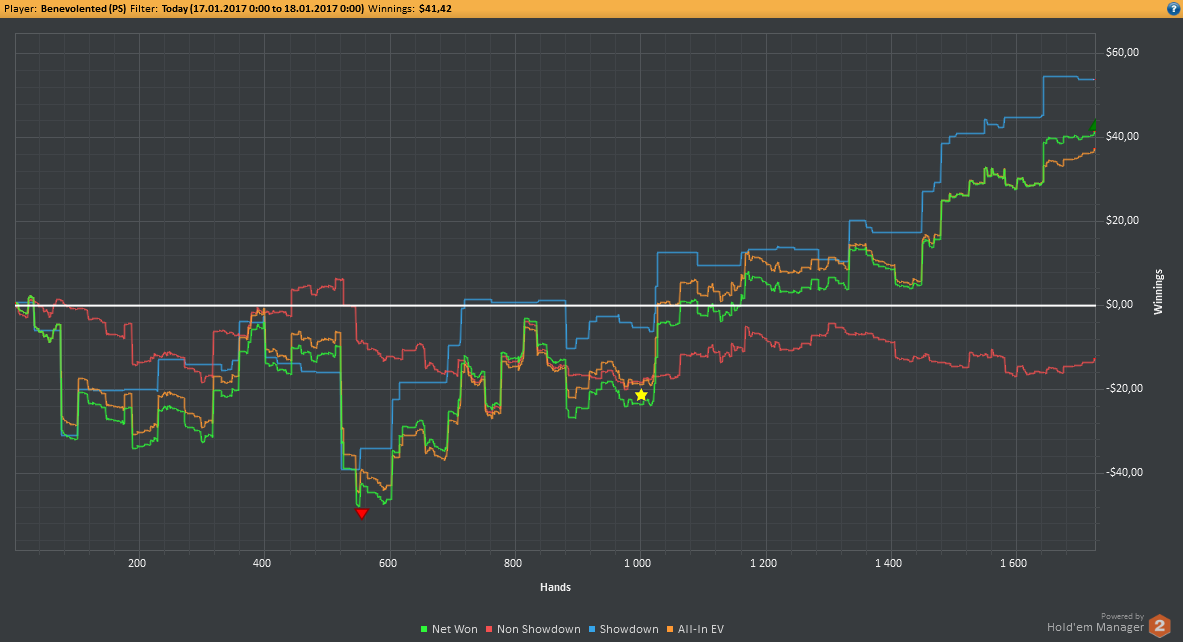1183x642 pixels.
Task: Click the Hands x-axis title
Action: point(555,586)
